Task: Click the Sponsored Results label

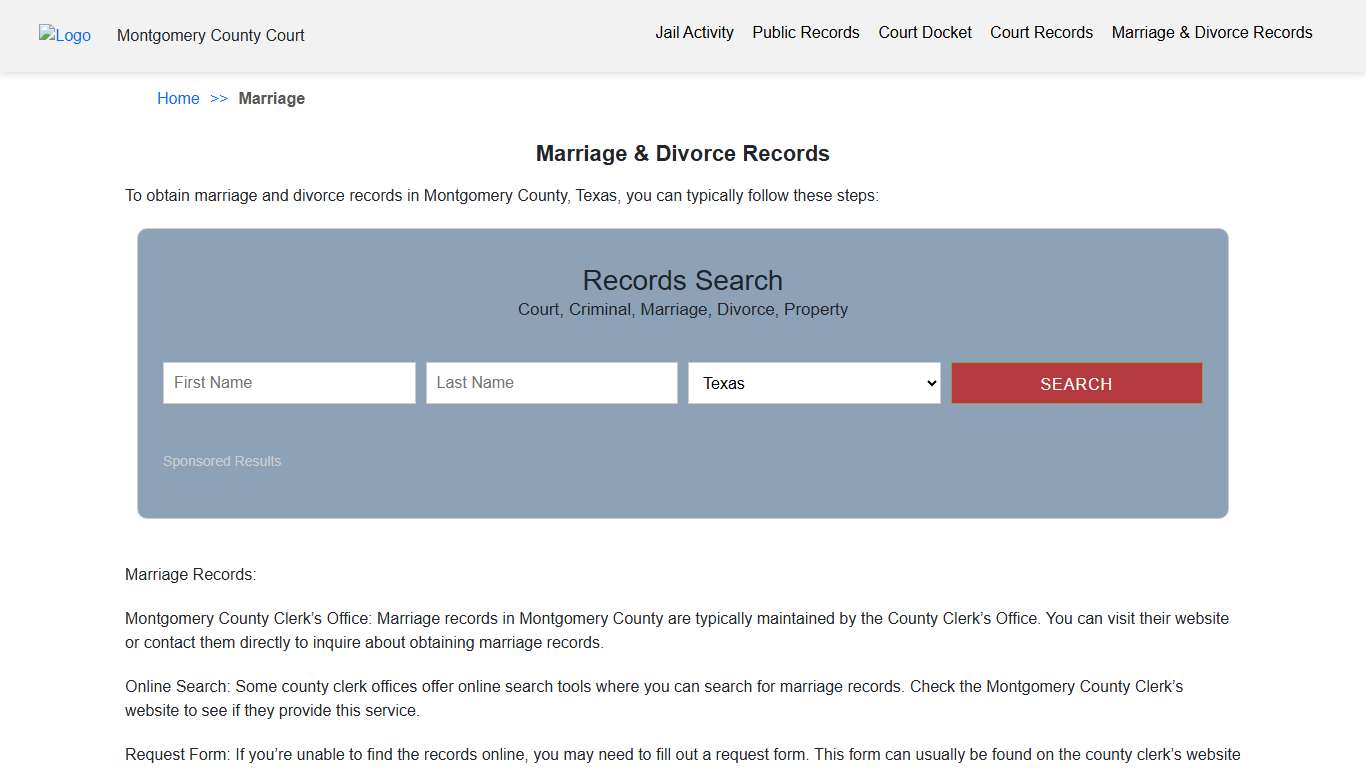Action: coord(222,461)
